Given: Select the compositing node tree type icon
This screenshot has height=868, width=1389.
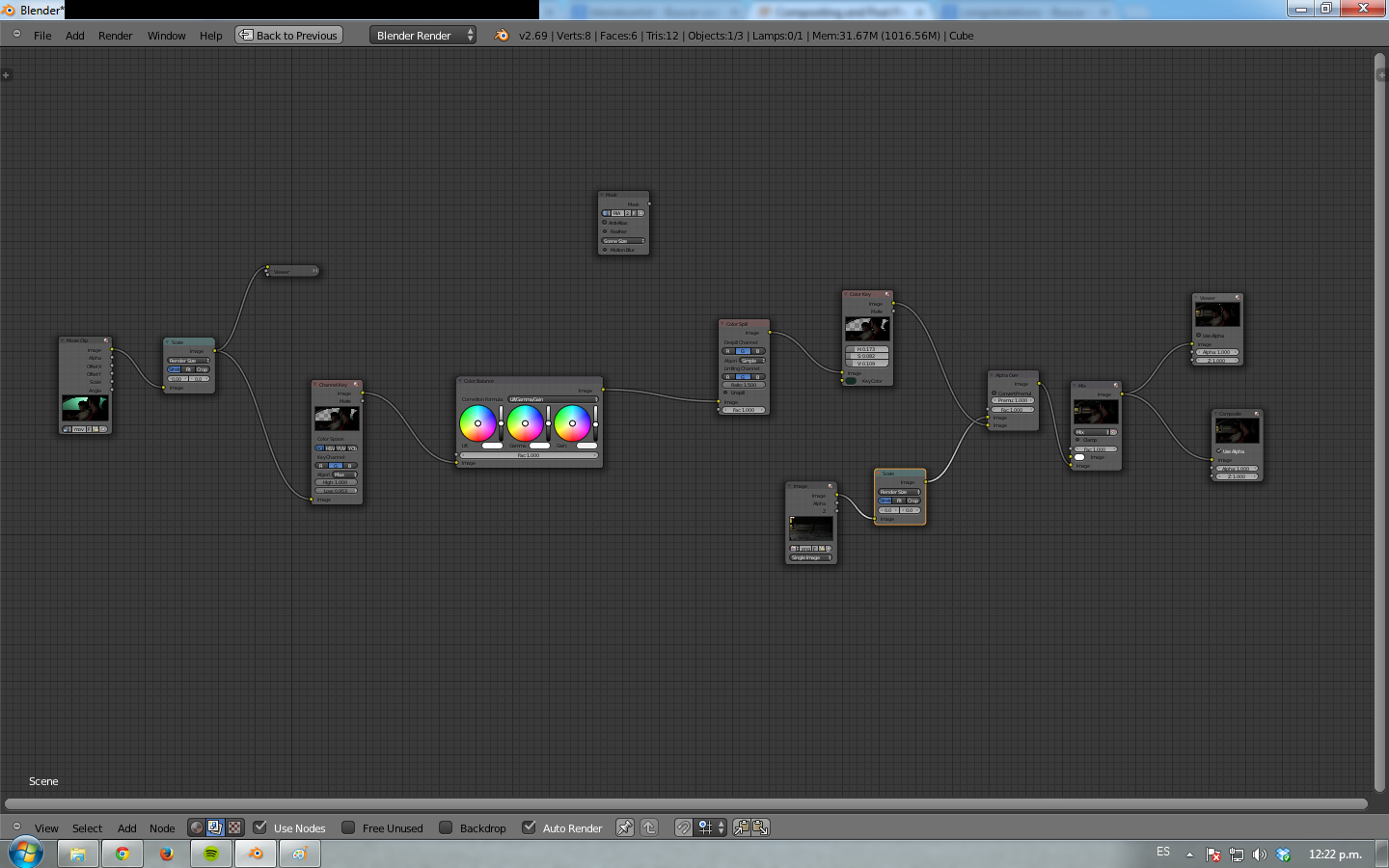Looking at the screenshot, I should pos(215,827).
